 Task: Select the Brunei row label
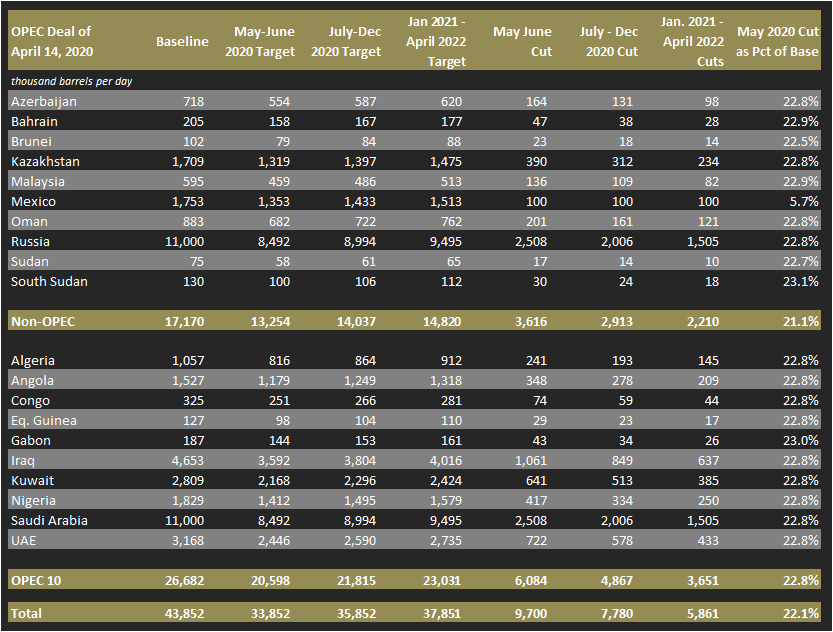[x=31, y=142]
